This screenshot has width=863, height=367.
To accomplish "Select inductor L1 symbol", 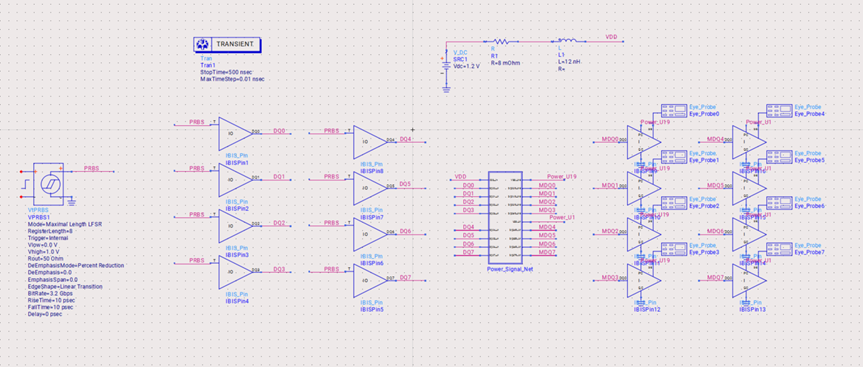I will coord(567,41).
